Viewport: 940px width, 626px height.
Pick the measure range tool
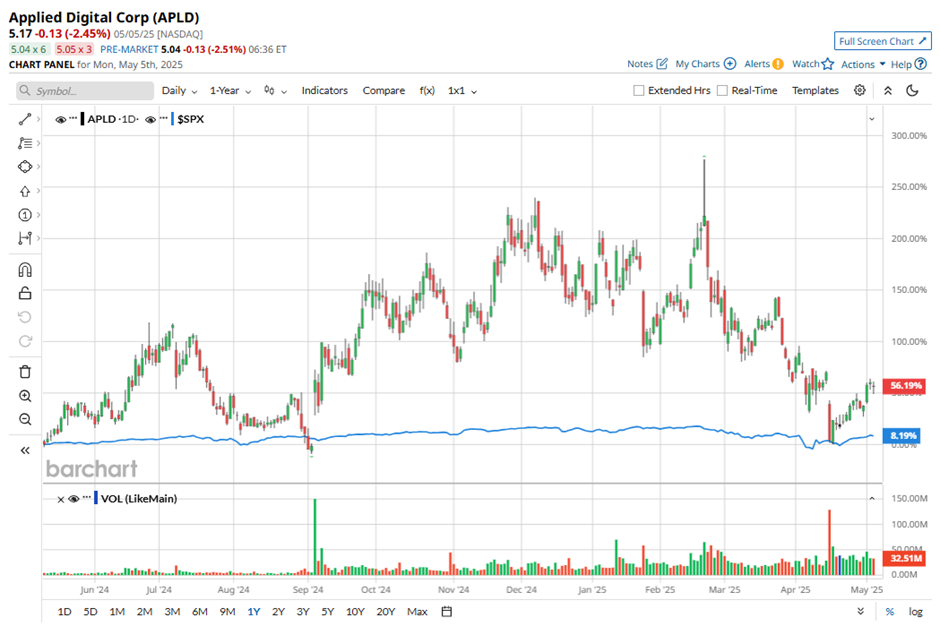click(x=25, y=238)
